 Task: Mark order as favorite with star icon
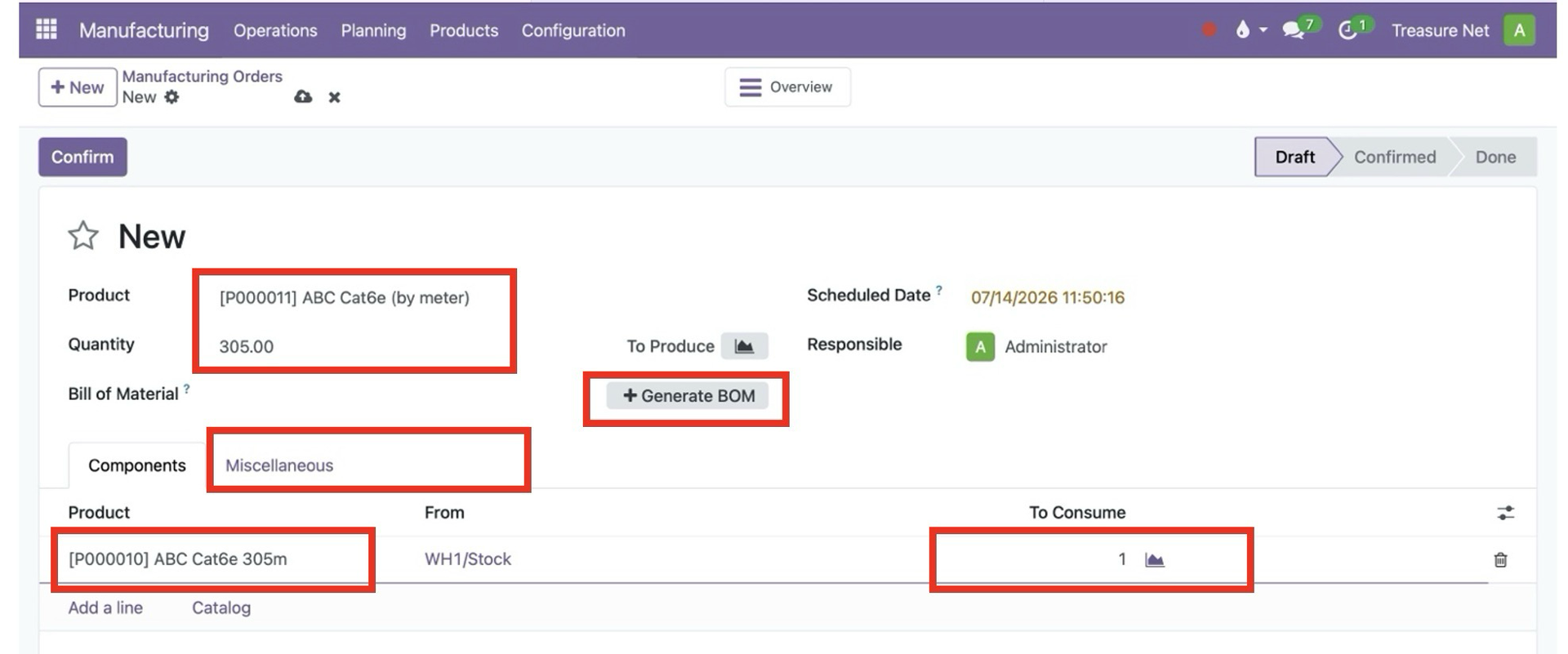[x=83, y=236]
